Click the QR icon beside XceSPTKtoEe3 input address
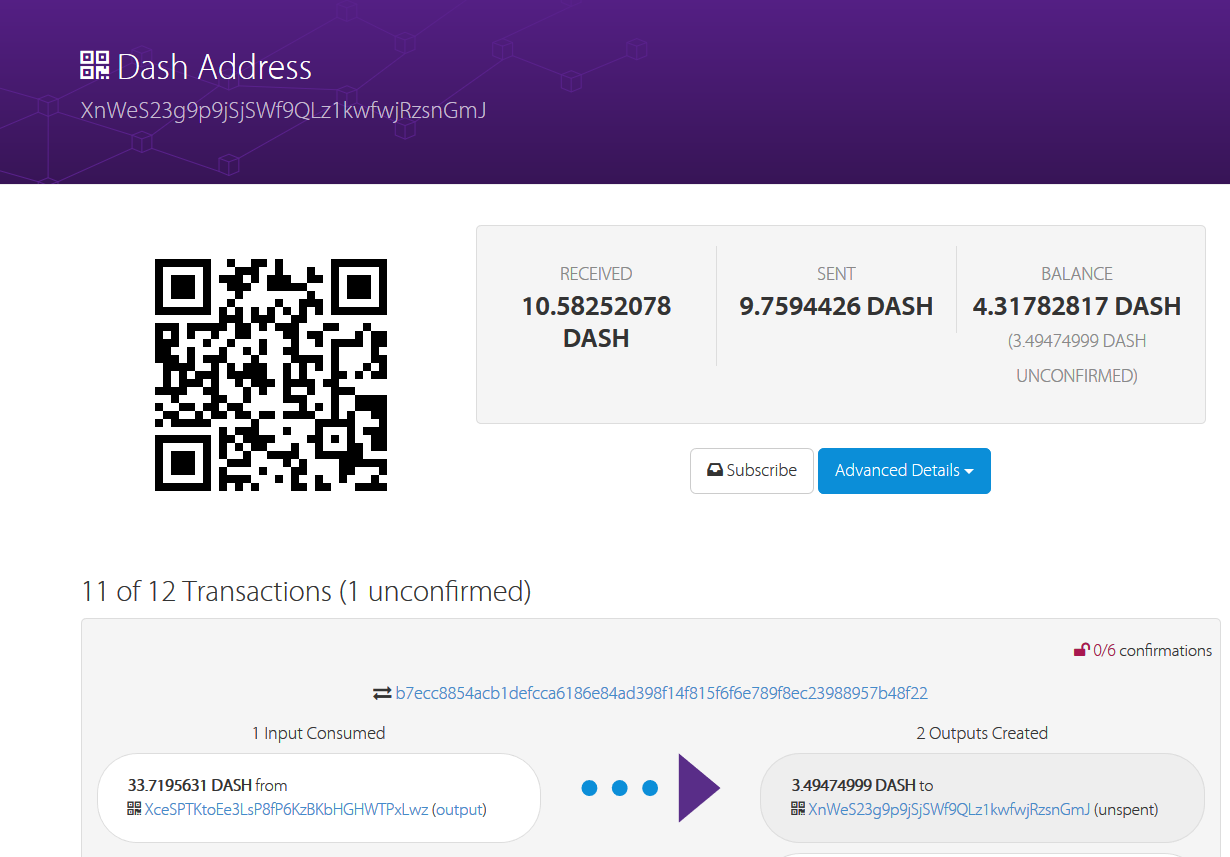Viewport: 1230px width, 857px height. 134,808
